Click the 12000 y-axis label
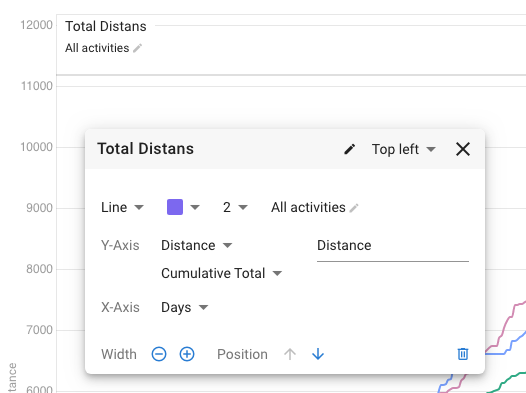 click(x=36, y=25)
